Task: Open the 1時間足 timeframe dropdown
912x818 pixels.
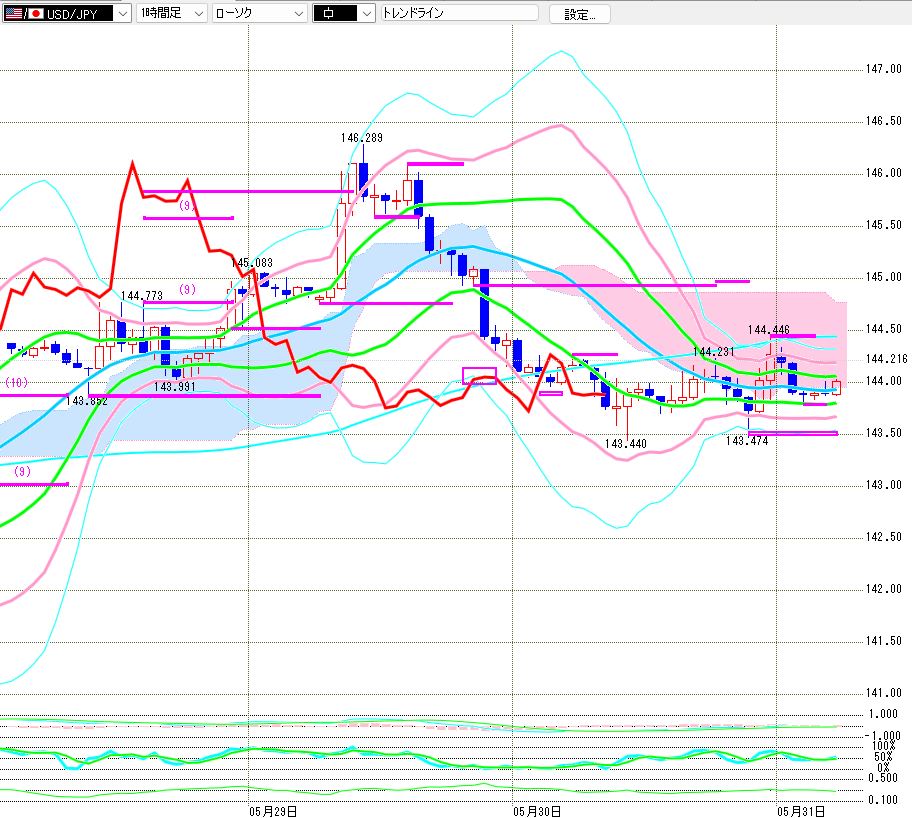Action: point(172,13)
